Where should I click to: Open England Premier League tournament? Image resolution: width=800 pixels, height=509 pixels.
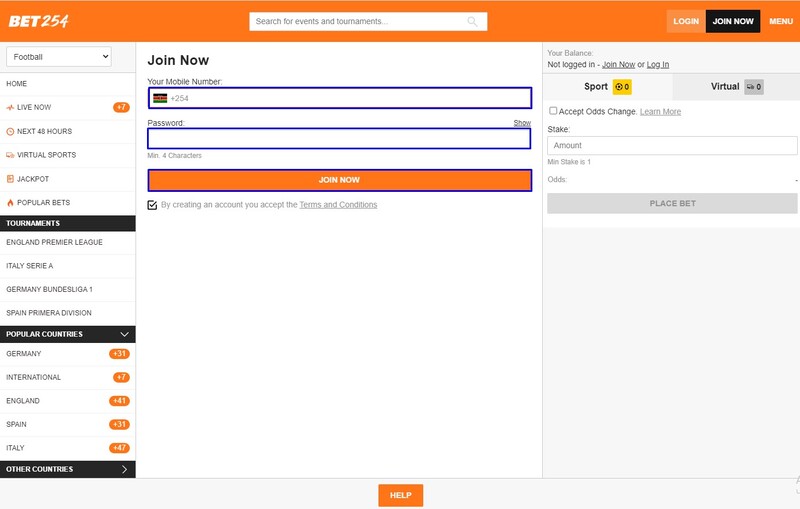[x=67, y=242]
